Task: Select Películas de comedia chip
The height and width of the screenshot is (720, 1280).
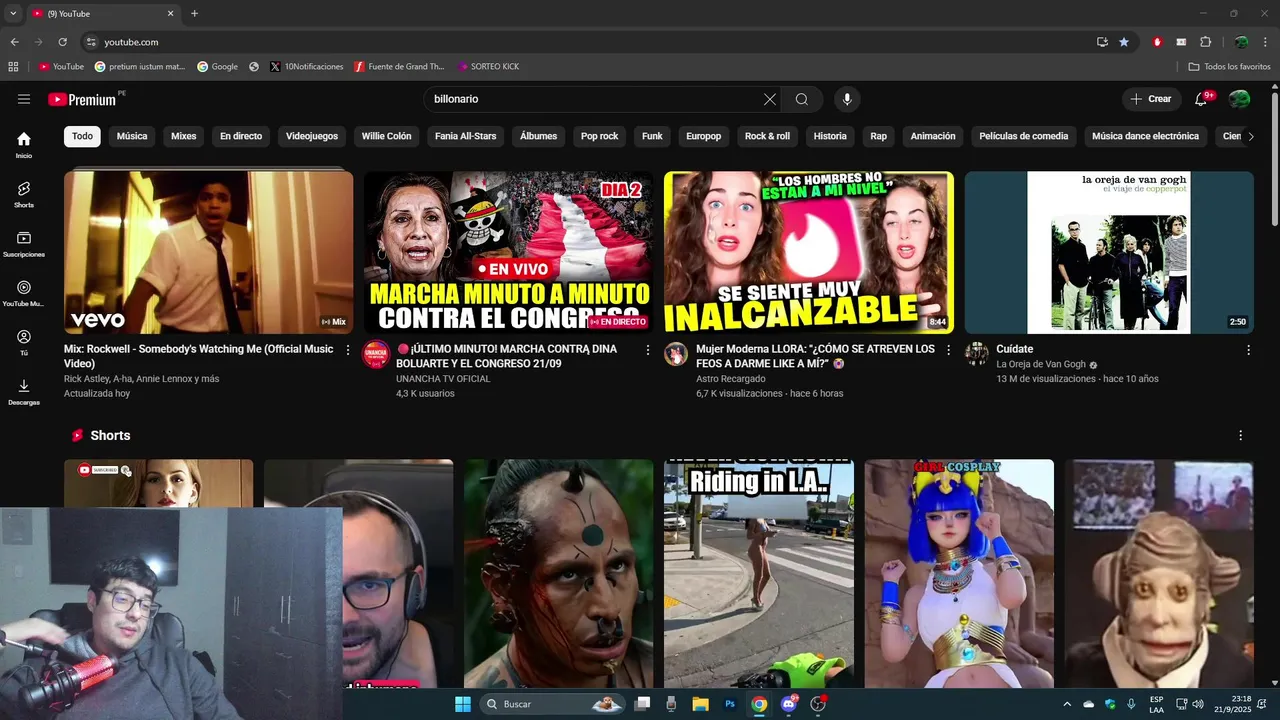Action: pyautogui.click(x=1024, y=136)
